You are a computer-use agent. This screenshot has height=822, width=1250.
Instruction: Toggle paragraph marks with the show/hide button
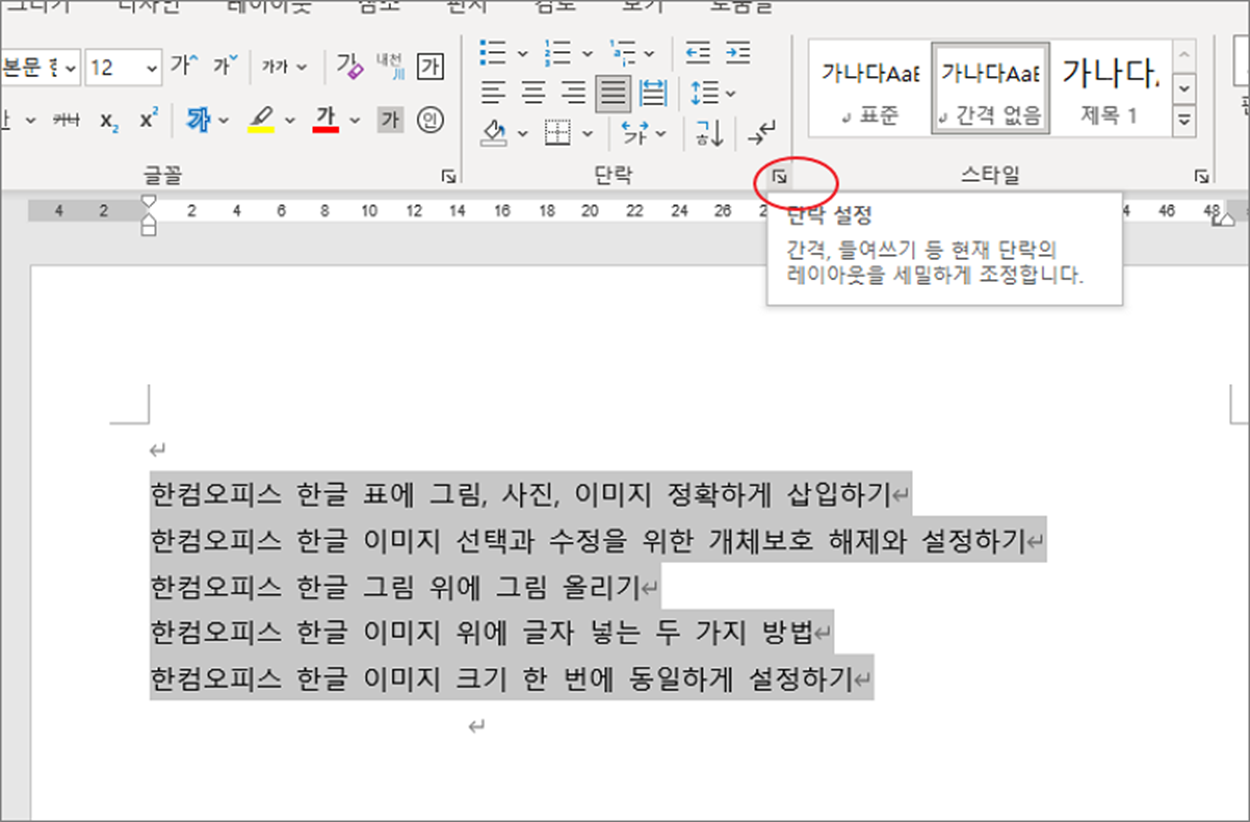[x=762, y=132]
